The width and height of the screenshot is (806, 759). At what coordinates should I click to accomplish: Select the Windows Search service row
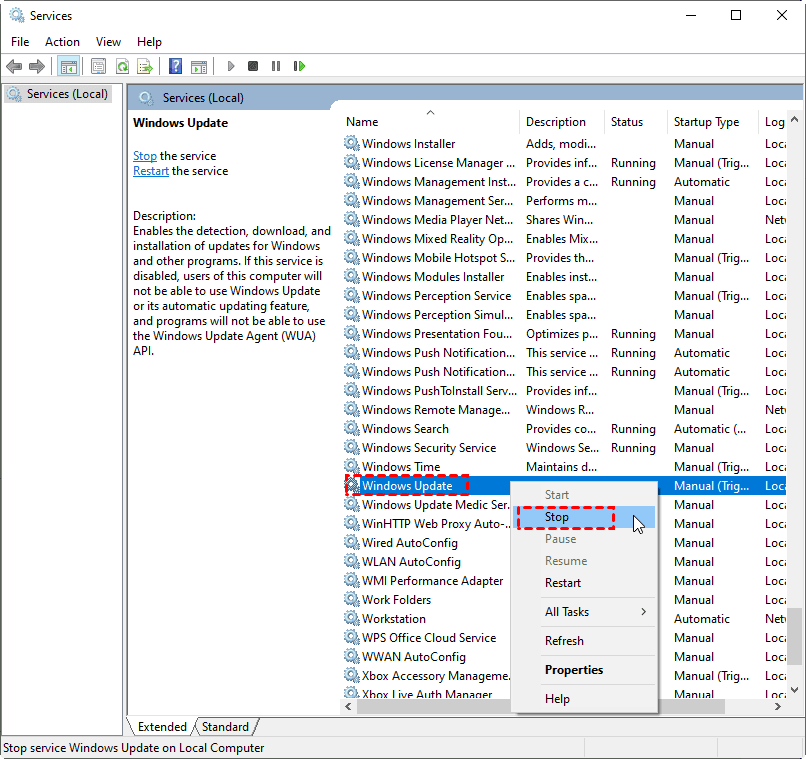[x=405, y=429]
